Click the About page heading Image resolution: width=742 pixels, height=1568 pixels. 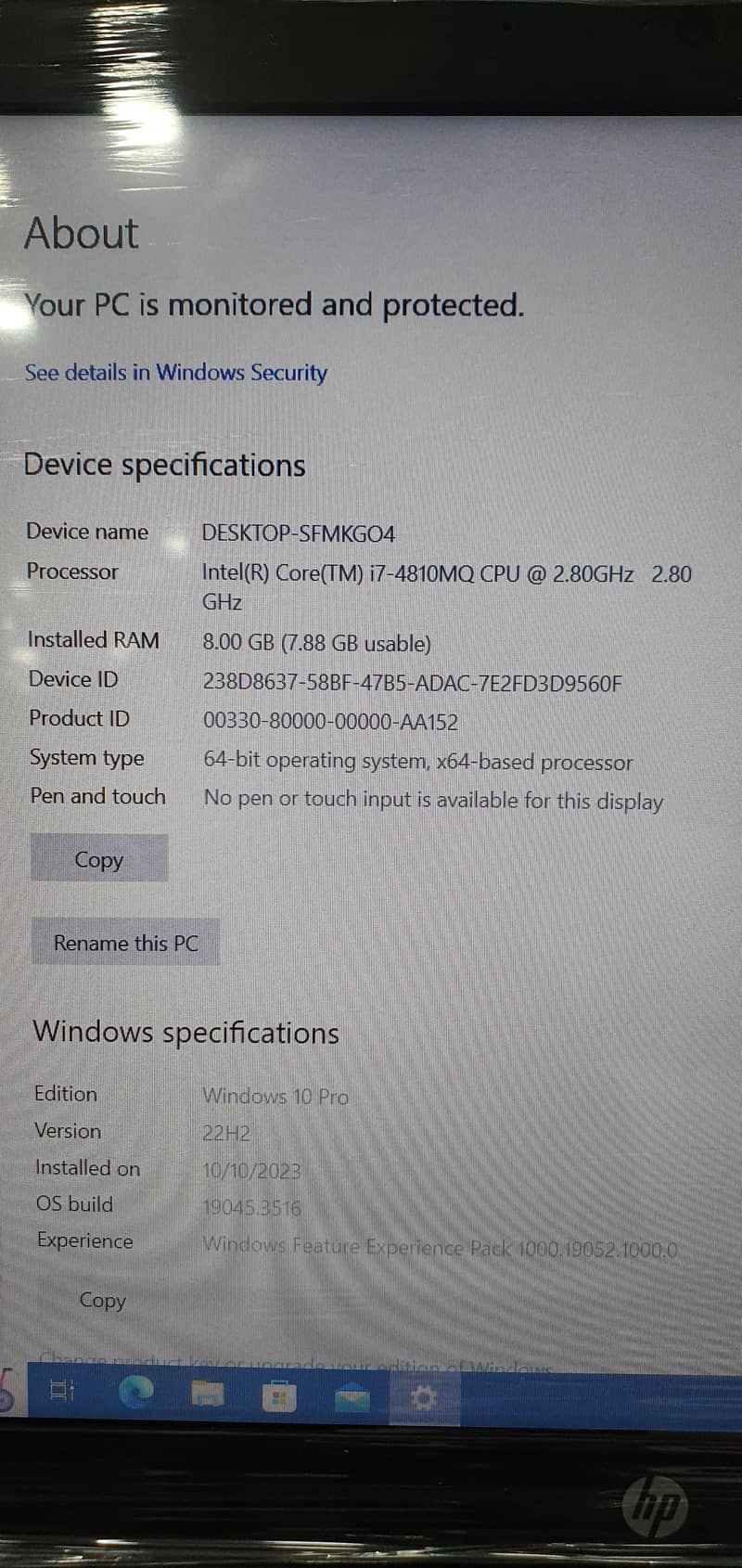pos(82,233)
